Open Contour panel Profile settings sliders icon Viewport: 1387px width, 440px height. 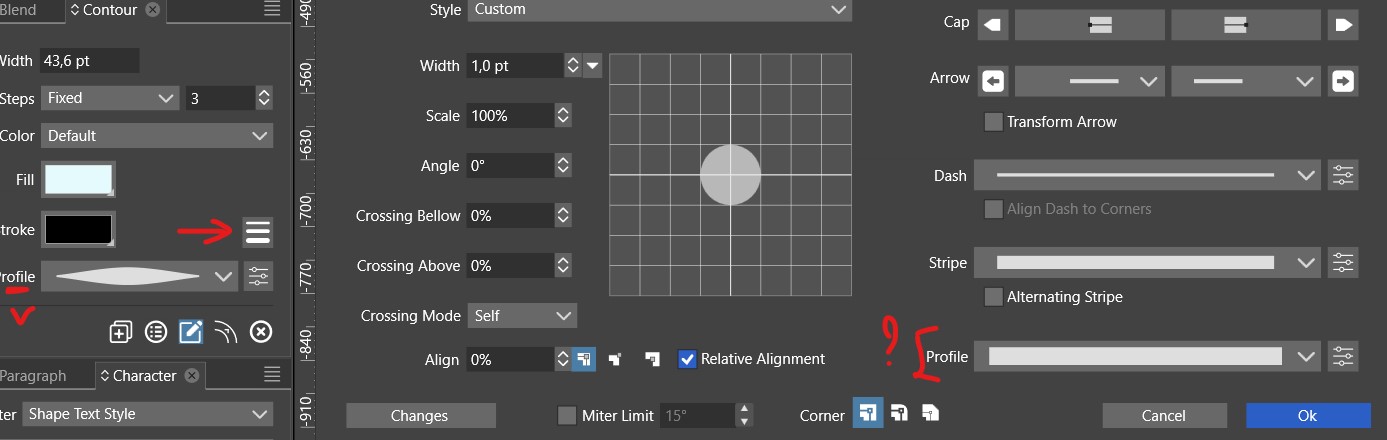(258, 276)
